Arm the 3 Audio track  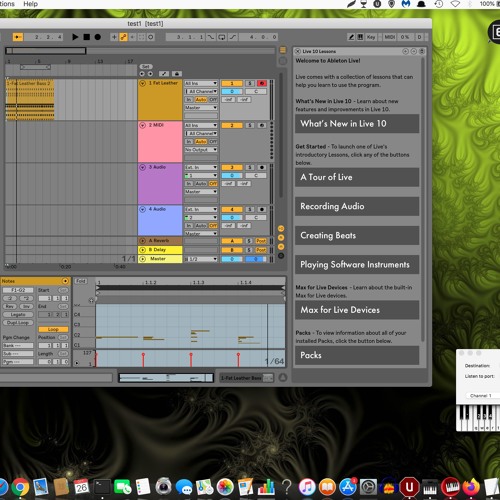262,167
